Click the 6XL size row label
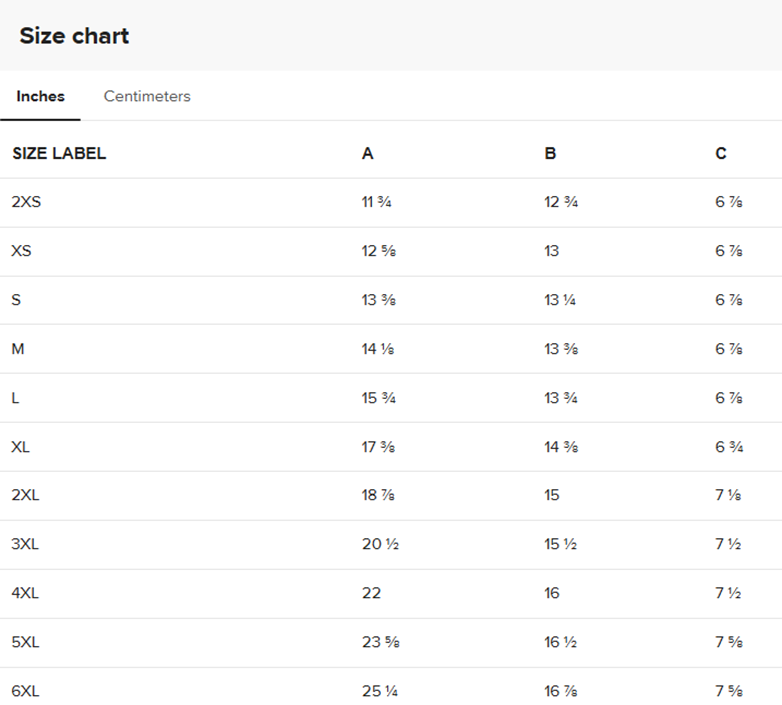782x705 pixels. [x=25, y=692]
